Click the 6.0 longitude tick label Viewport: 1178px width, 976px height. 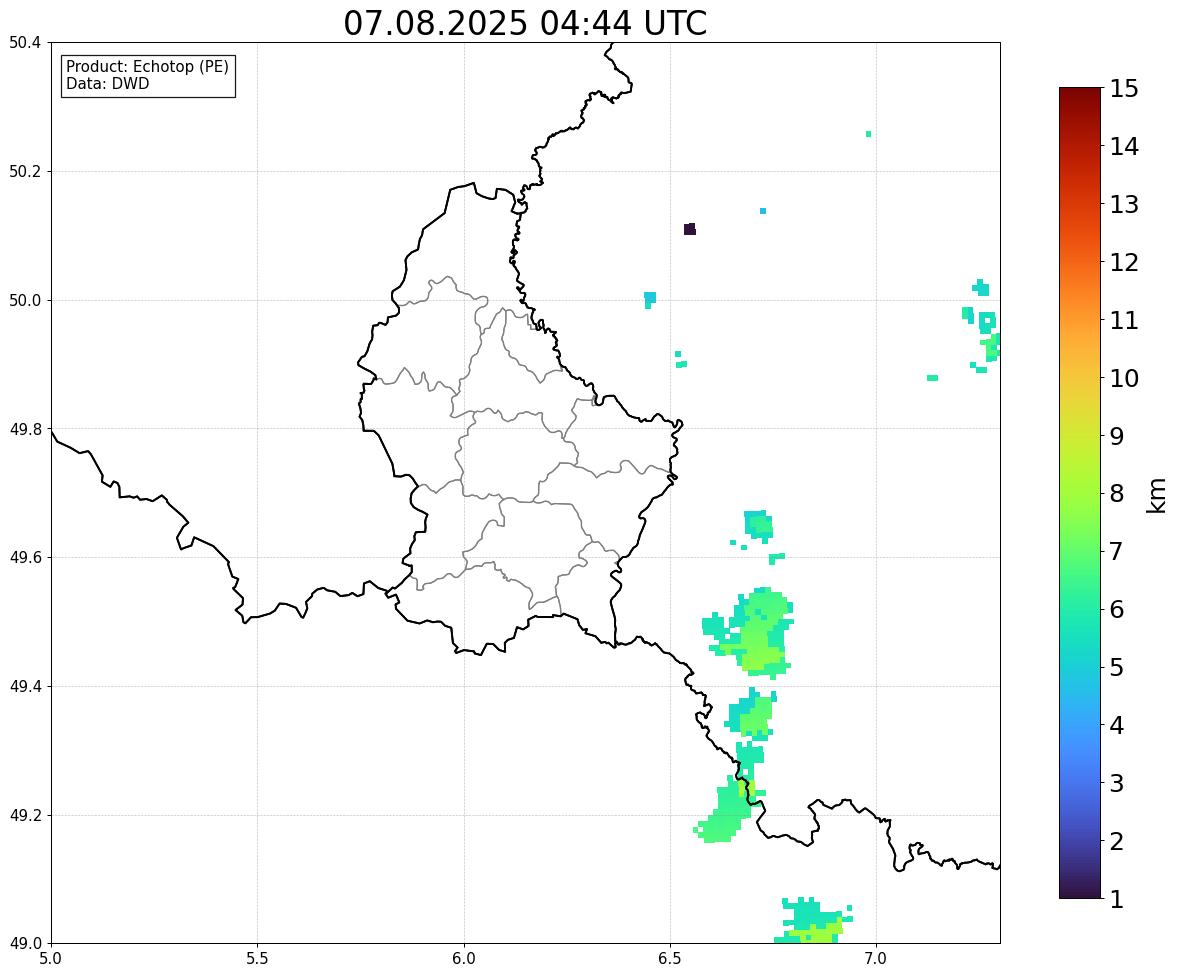tap(464, 959)
